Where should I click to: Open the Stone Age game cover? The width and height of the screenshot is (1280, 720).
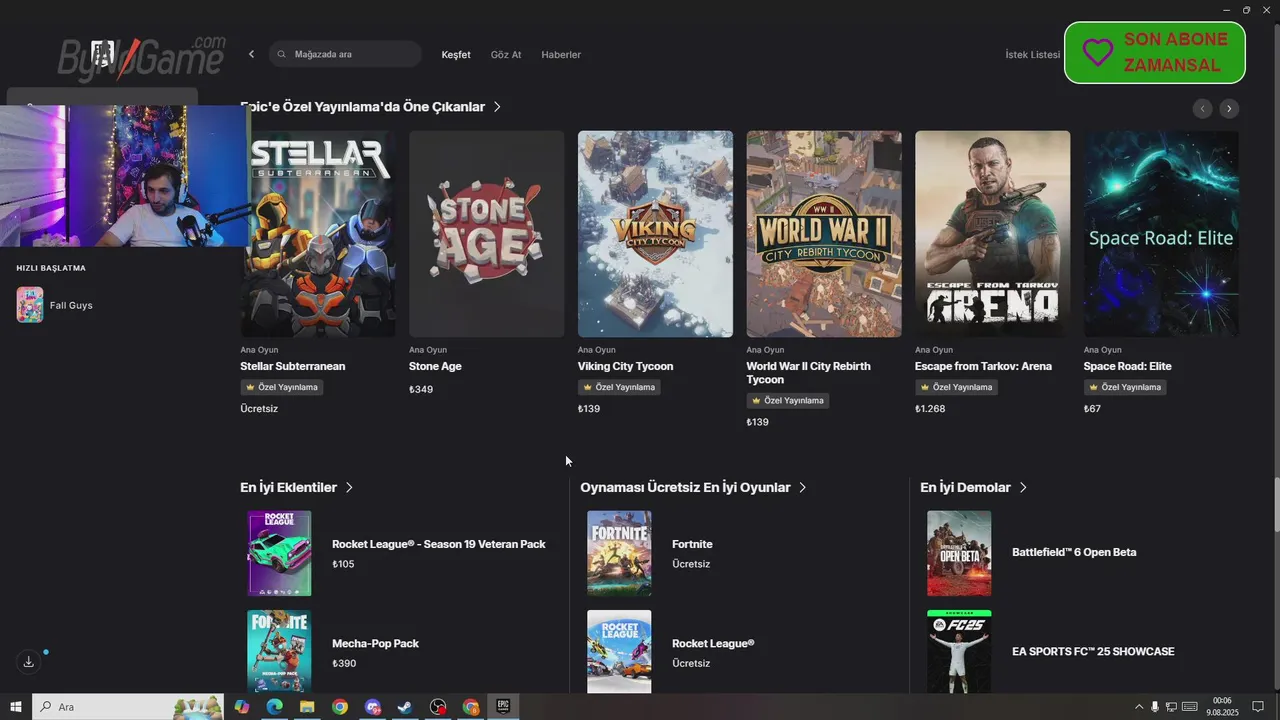point(486,234)
